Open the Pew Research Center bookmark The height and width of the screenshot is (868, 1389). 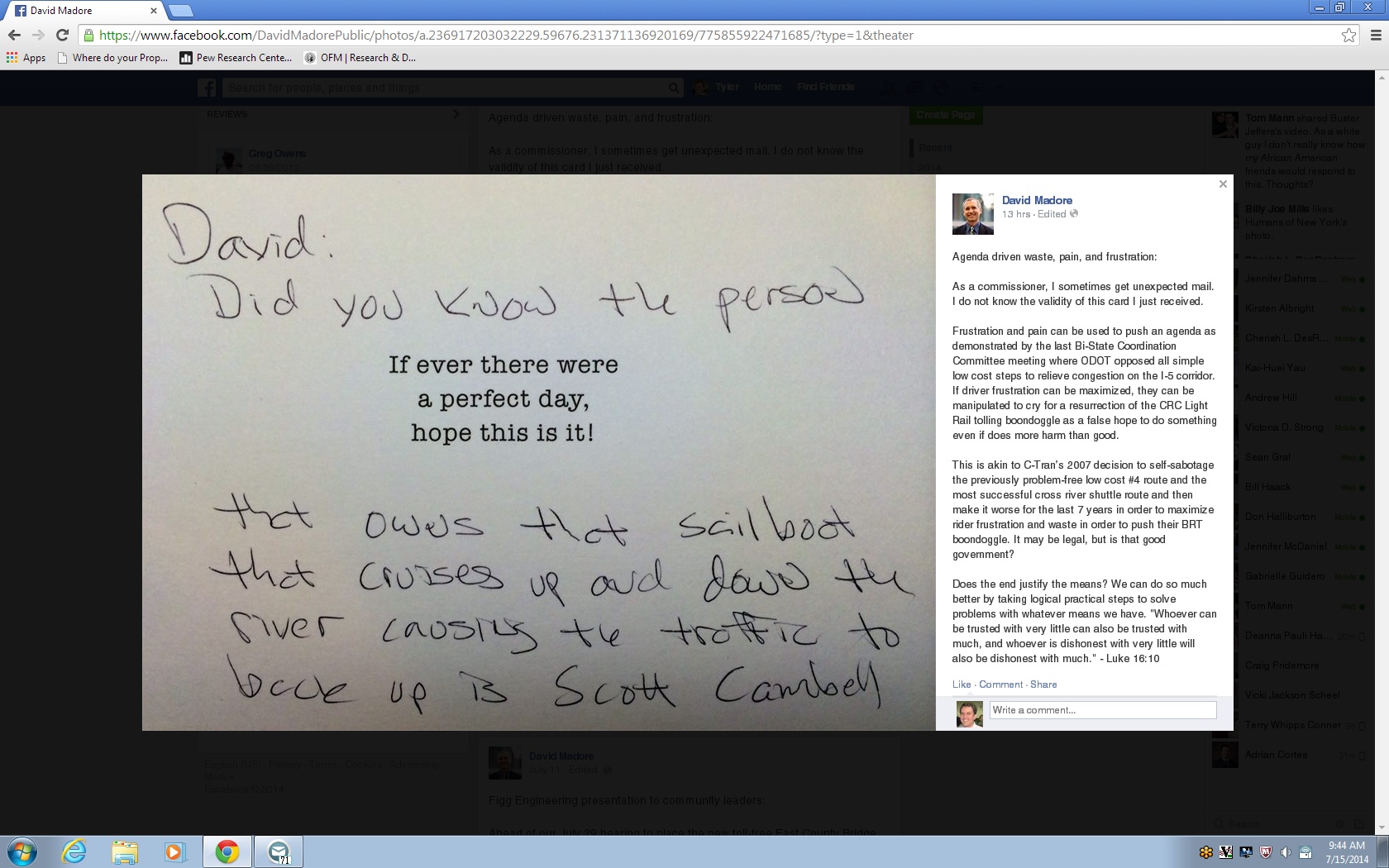click(236, 58)
